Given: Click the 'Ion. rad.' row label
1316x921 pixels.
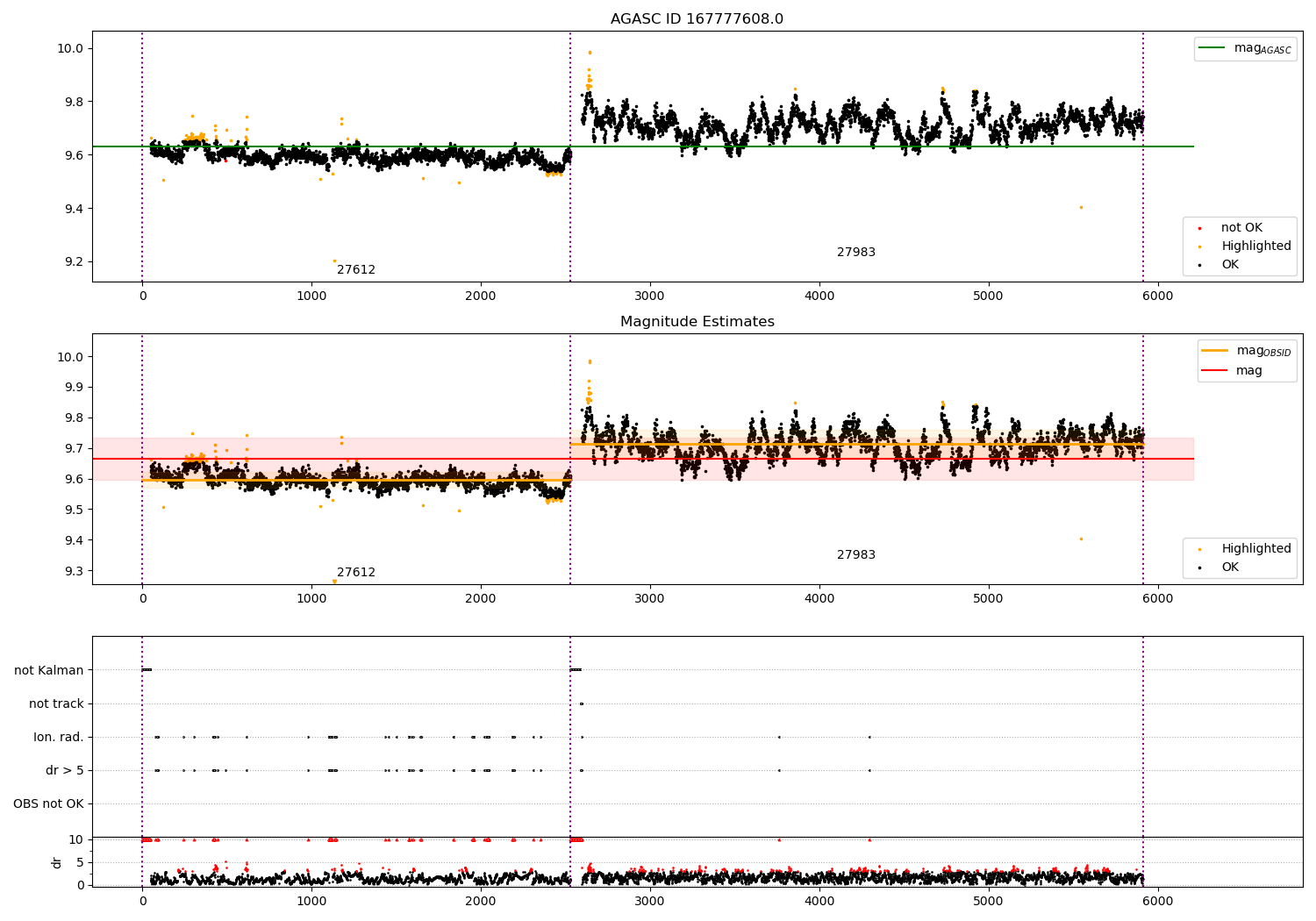Looking at the screenshot, I should [x=59, y=737].
